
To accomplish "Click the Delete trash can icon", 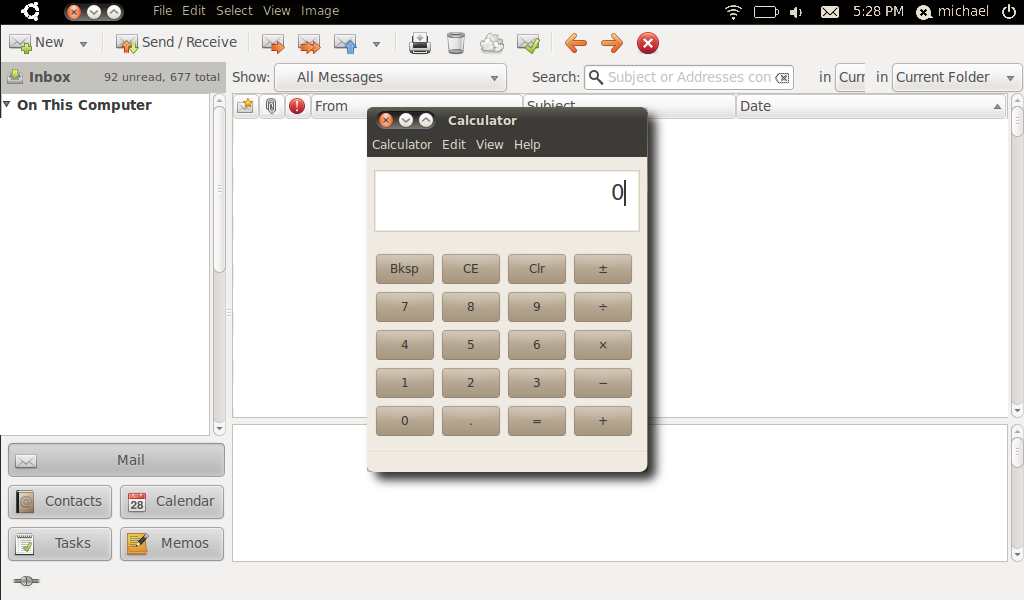I will pos(456,43).
